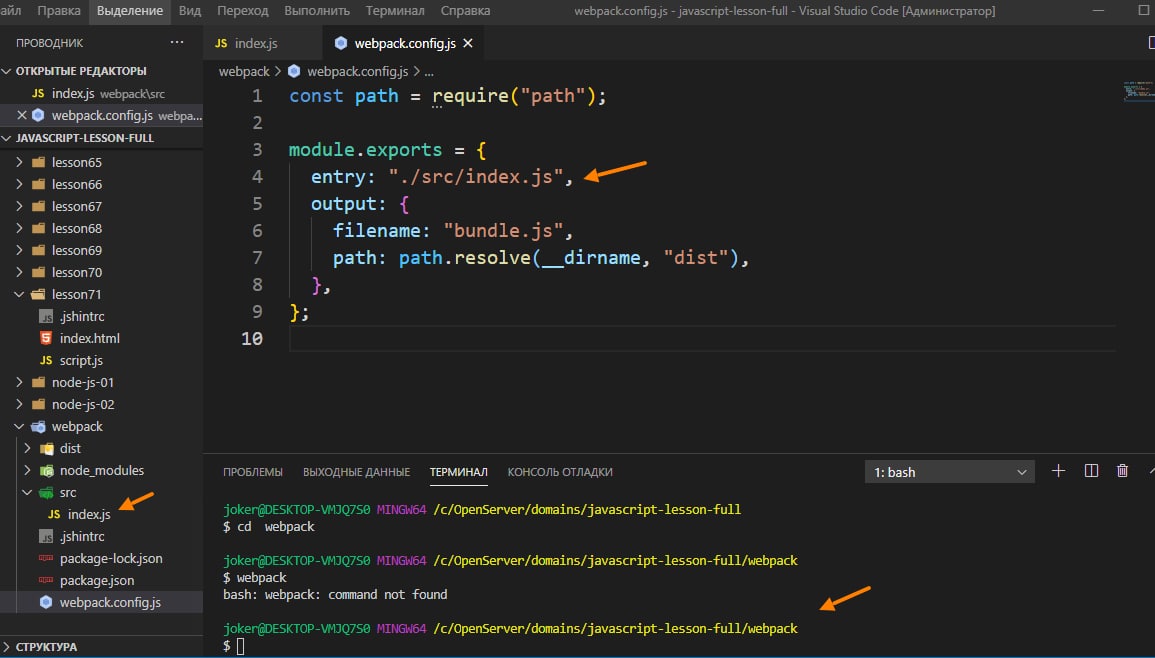Screen dimensions: 1155x658
Task: Switch to ТЕРМИНАЛ panel tab
Action: [458, 472]
